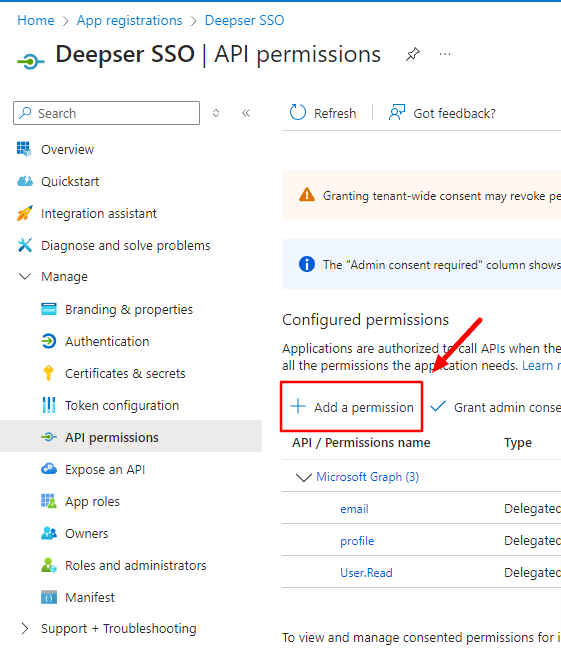Viewport: 561px width, 658px height.
Task: Click the Configured permissions heading
Action: (x=365, y=320)
